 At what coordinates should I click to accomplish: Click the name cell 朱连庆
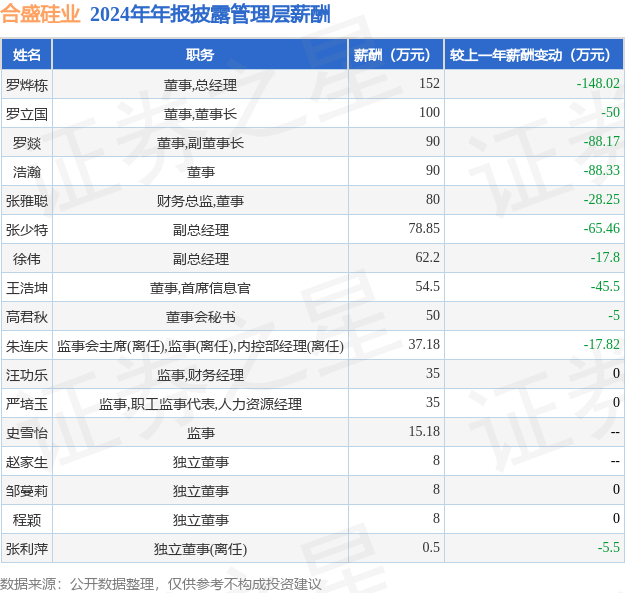27,346
